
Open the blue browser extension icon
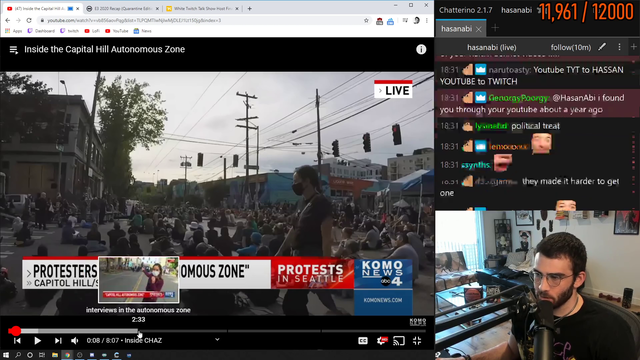[x=390, y=21]
